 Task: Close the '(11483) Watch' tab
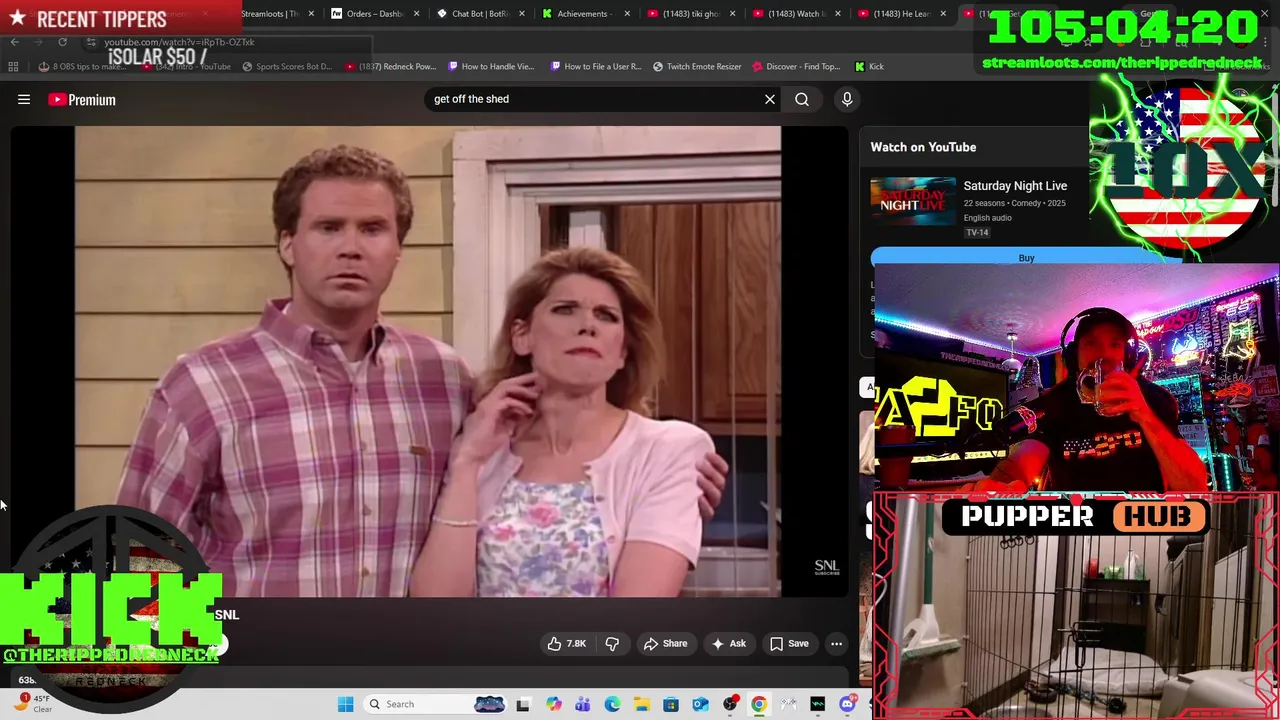(x=837, y=14)
